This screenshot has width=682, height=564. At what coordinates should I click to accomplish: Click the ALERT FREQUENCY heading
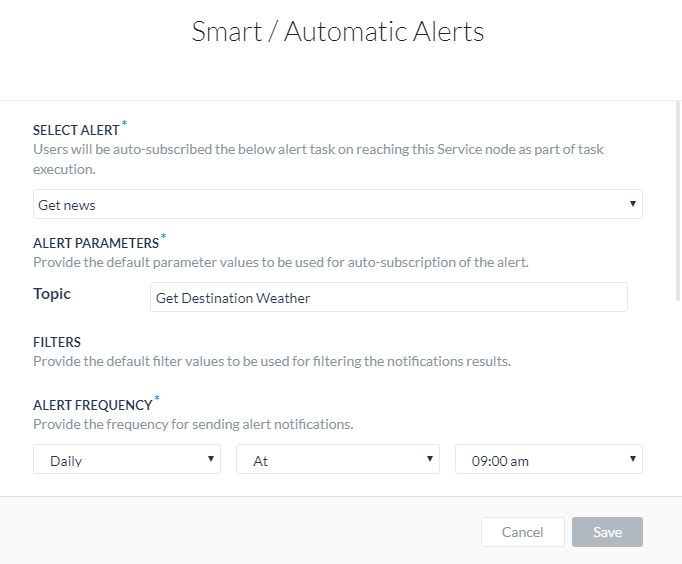click(93, 405)
